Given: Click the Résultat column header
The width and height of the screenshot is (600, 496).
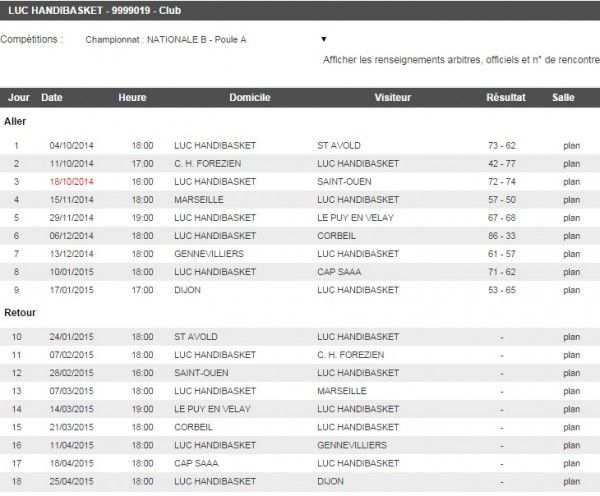Looking at the screenshot, I should 506,97.
